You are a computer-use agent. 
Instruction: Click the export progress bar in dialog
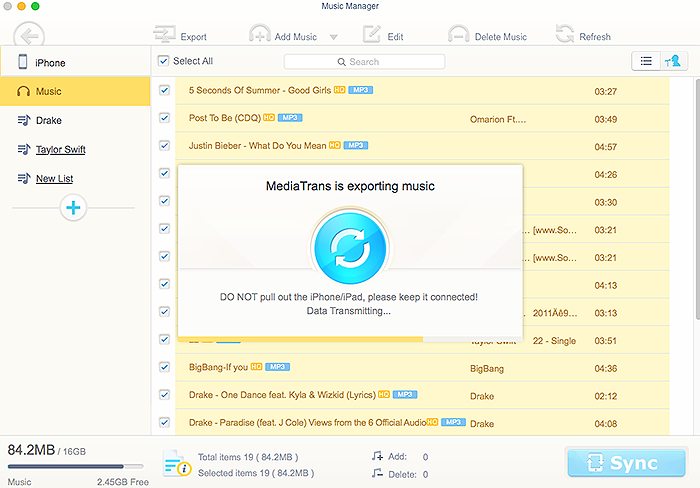click(350, 339)
